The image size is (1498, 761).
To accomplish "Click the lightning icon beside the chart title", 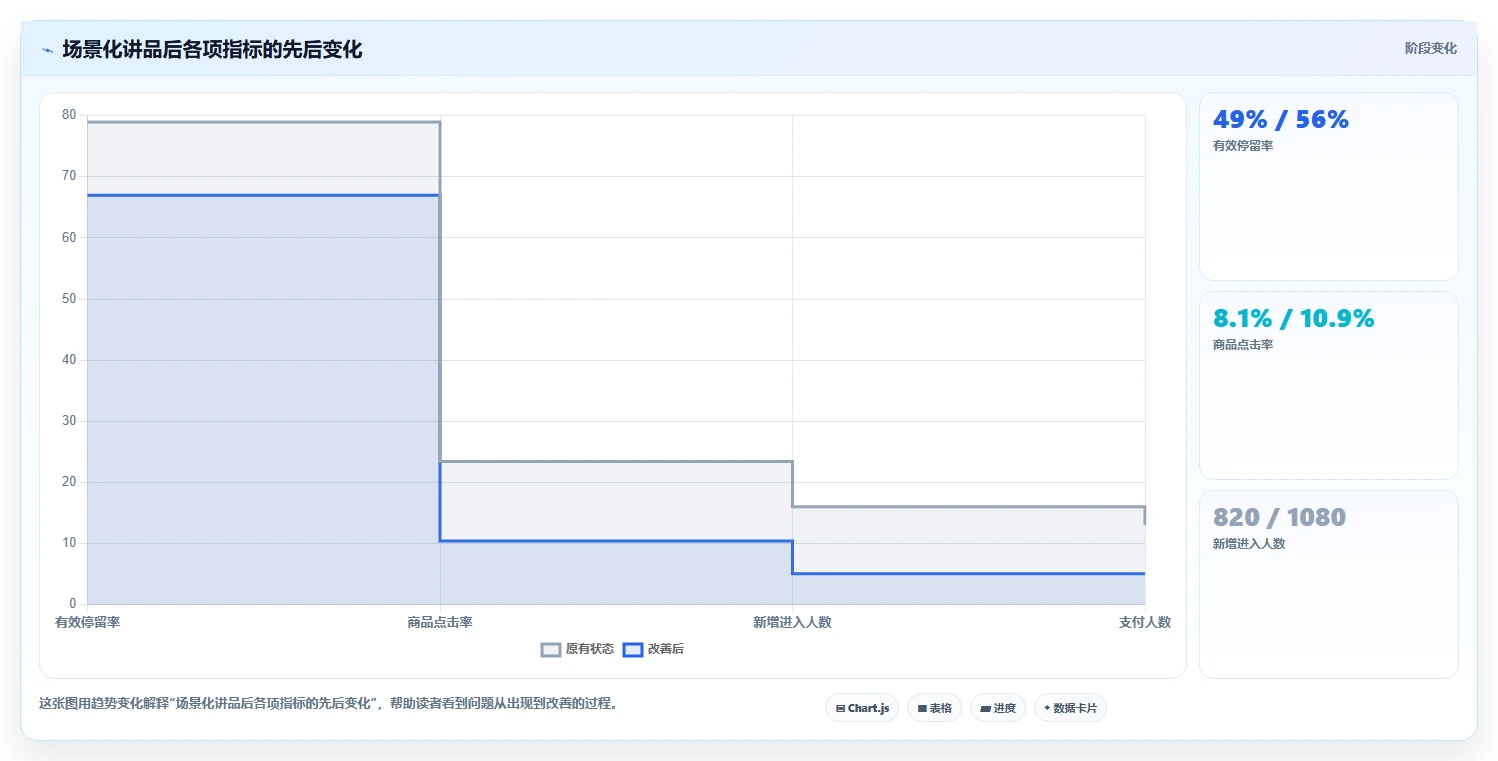I will click(x=47, y=50).
